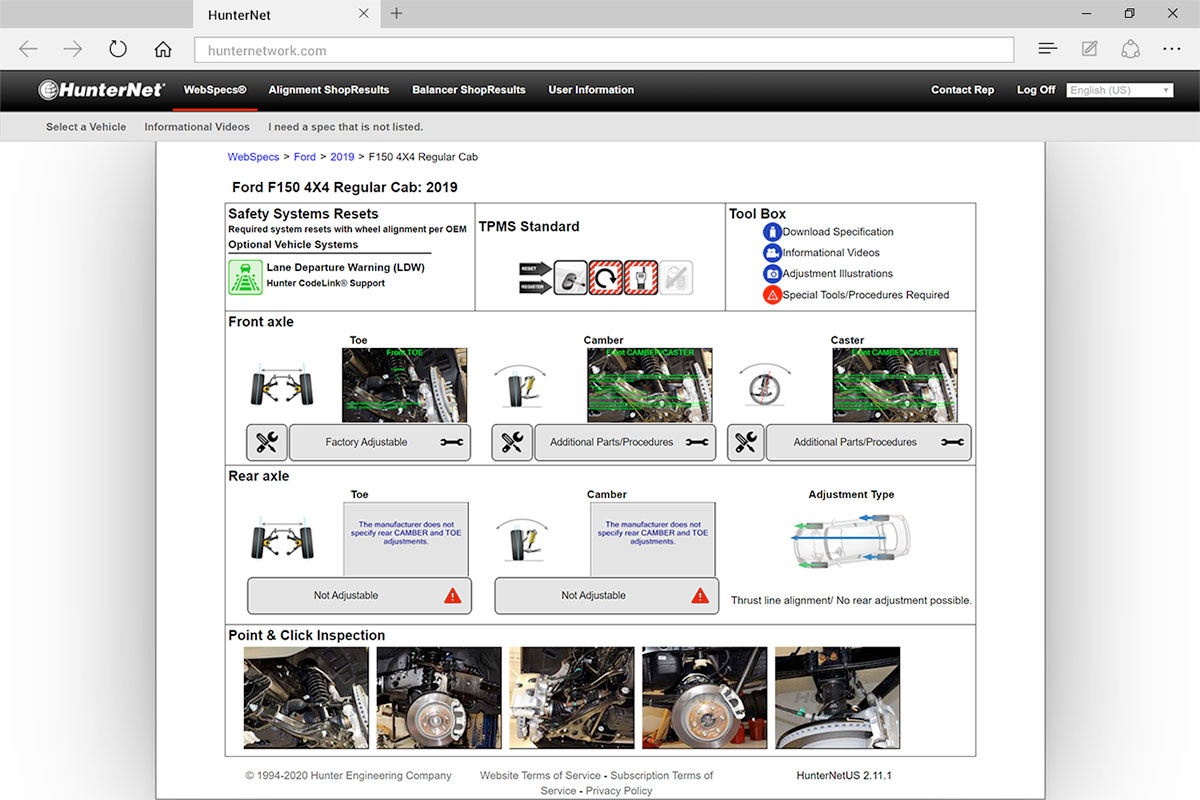Open third Point & Click inspection photo
Screen dimensions: 1200x800
click(572, 698)
